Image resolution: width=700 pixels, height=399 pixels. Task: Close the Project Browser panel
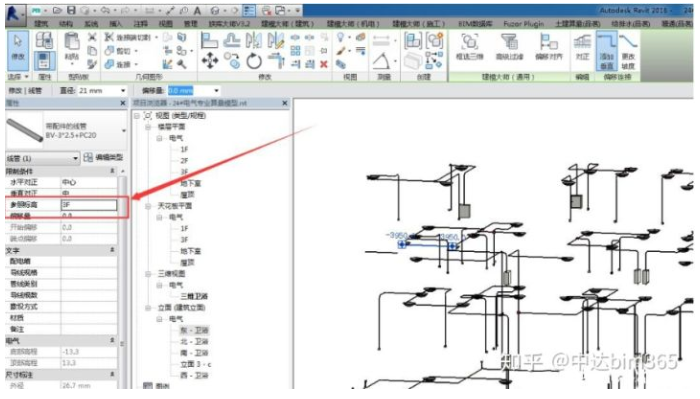(x=285, y=103)
